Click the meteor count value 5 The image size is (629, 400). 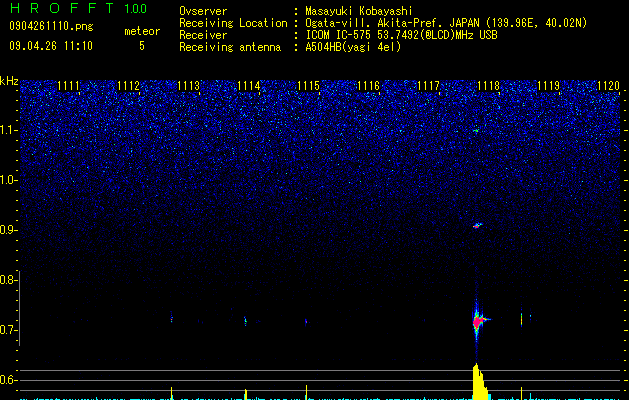click(142, 46)
